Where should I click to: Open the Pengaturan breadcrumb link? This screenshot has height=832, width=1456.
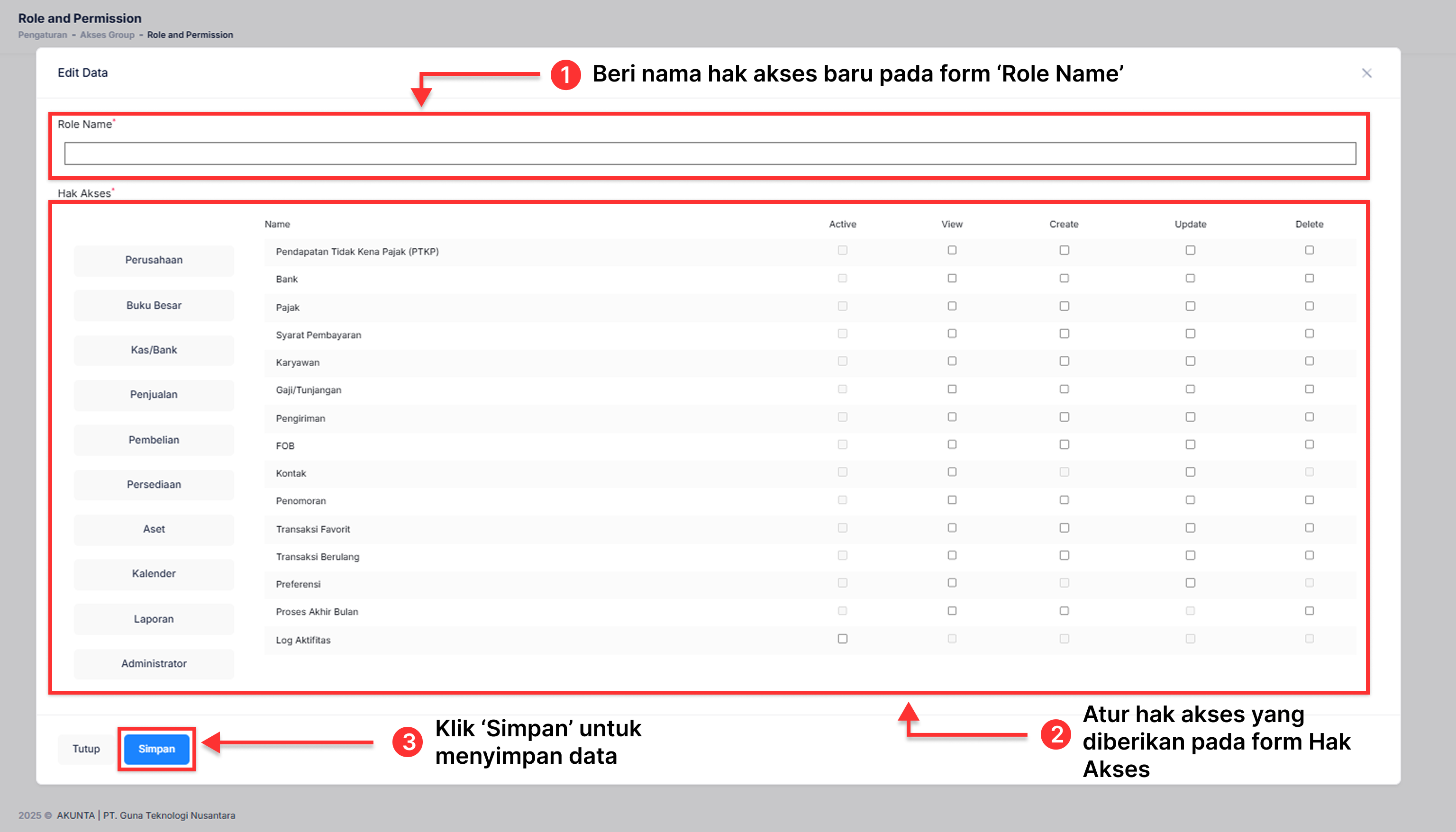(x=42, y=35)
